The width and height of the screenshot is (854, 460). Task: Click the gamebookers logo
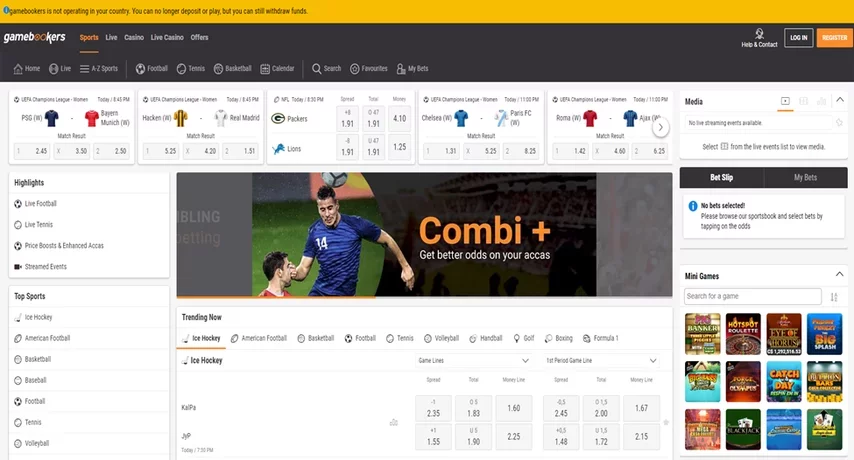[34, 37]
